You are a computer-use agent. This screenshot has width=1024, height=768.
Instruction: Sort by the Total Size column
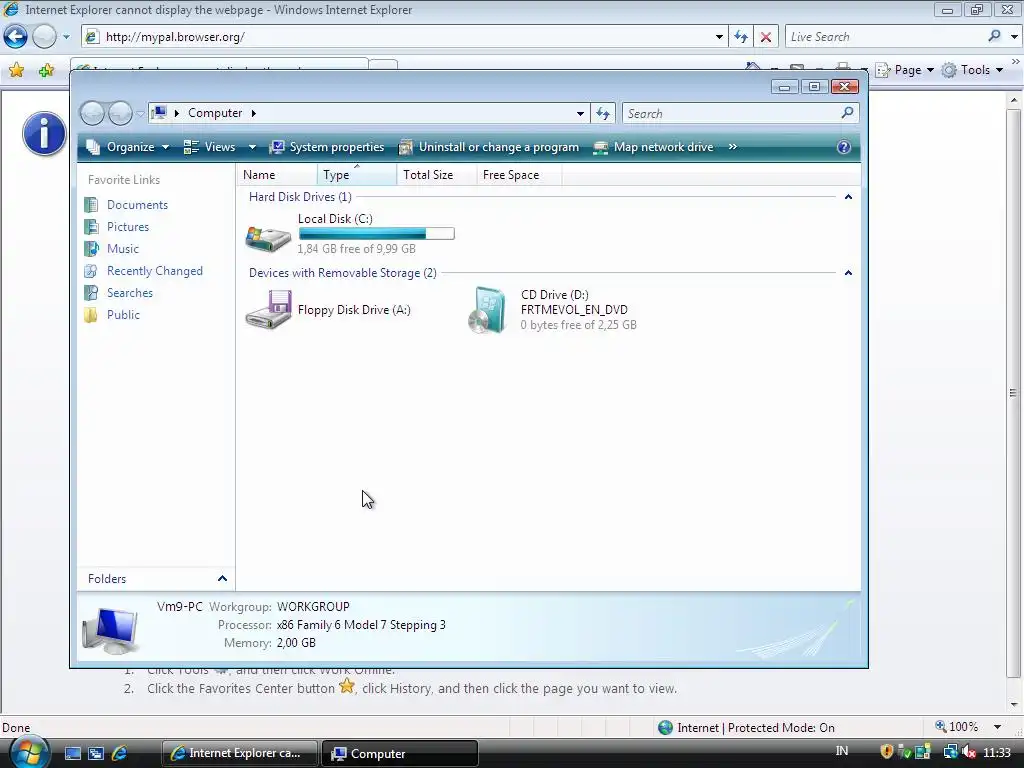437,174
